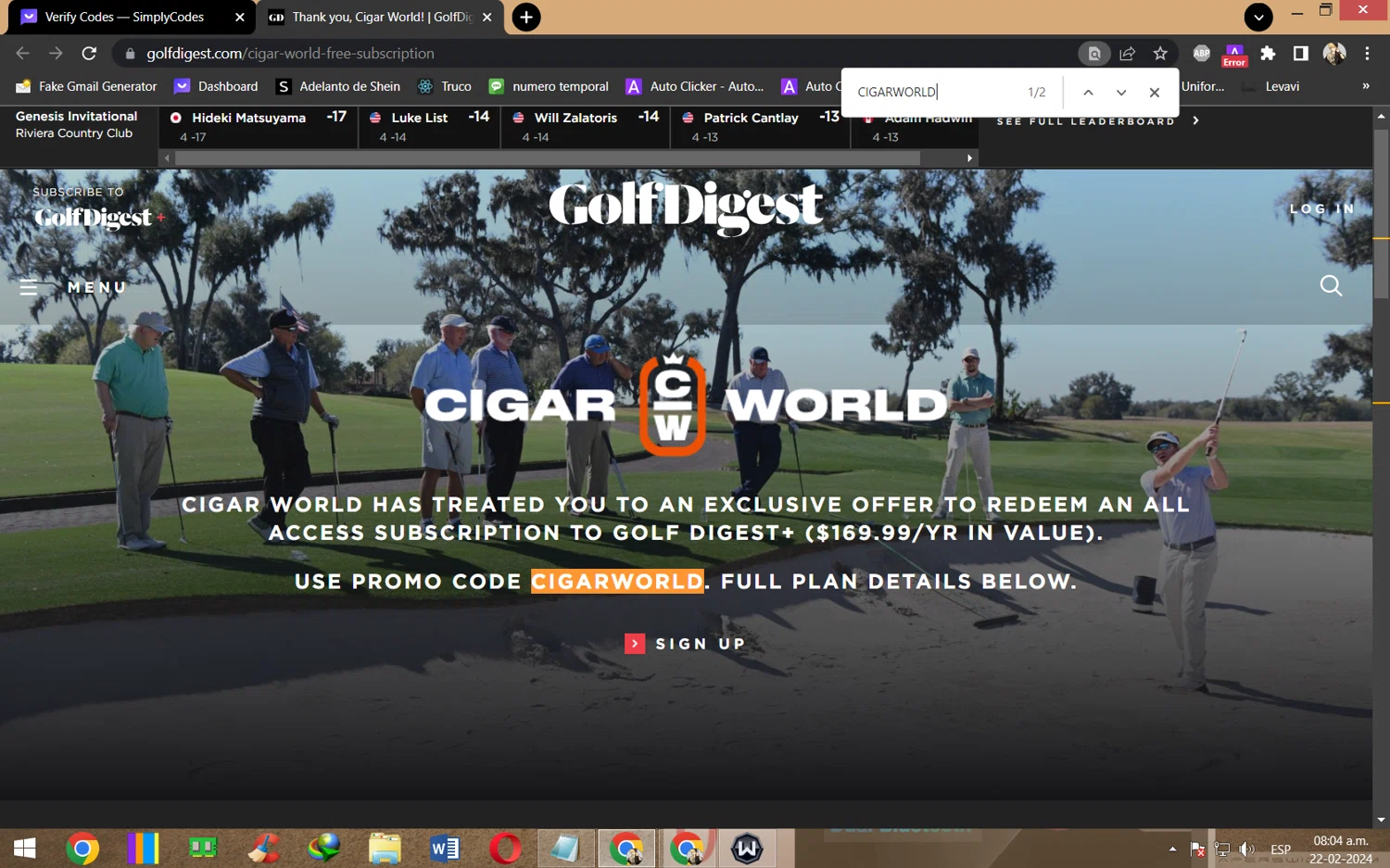Screen dimensions: 1390x868
Task: Click See Full Leaderboard link
Action: click(1085, 121)
